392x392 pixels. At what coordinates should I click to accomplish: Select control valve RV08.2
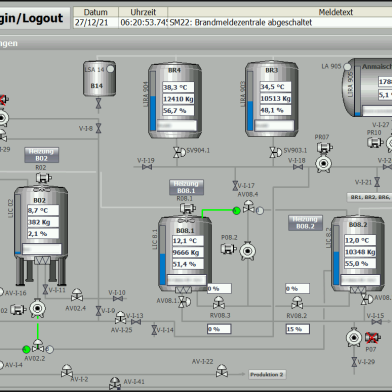tap(297, 303)
